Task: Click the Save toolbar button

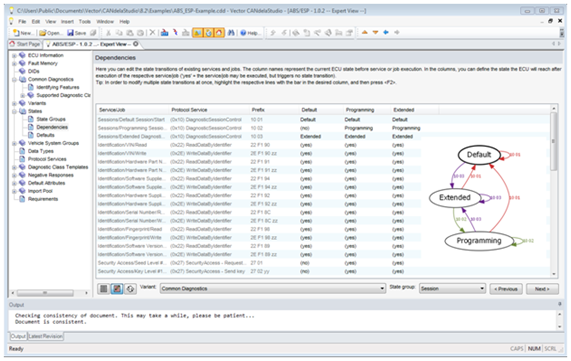Action: click(x=76, y=33)
